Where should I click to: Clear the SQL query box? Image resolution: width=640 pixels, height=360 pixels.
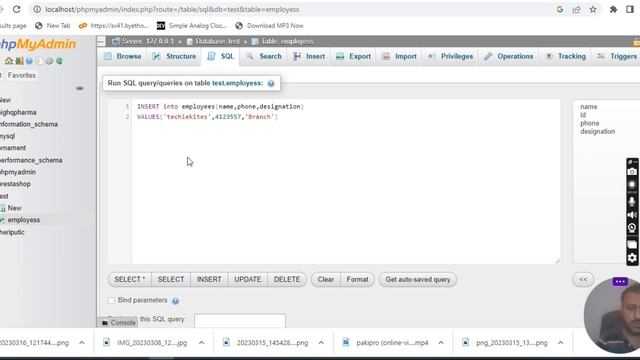[x=326, y=280]
